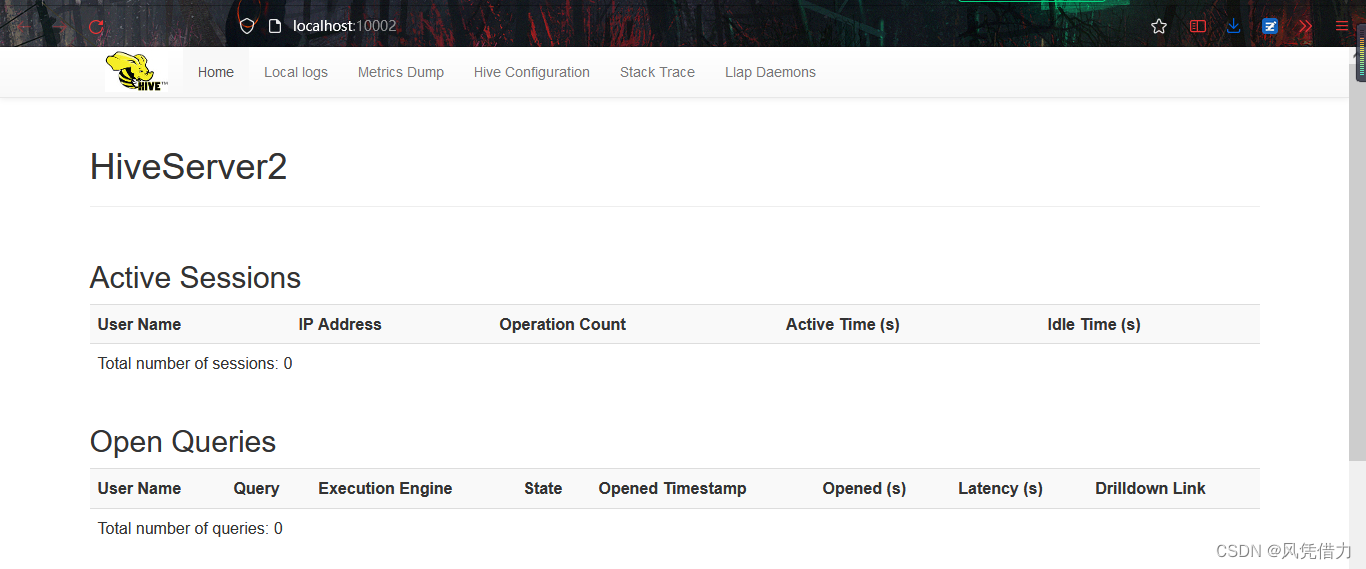This screenshot has width=1366, height=569.
Task: Open the Stack Trace tab
Action: pyautogui.click(x=657, y=72)
